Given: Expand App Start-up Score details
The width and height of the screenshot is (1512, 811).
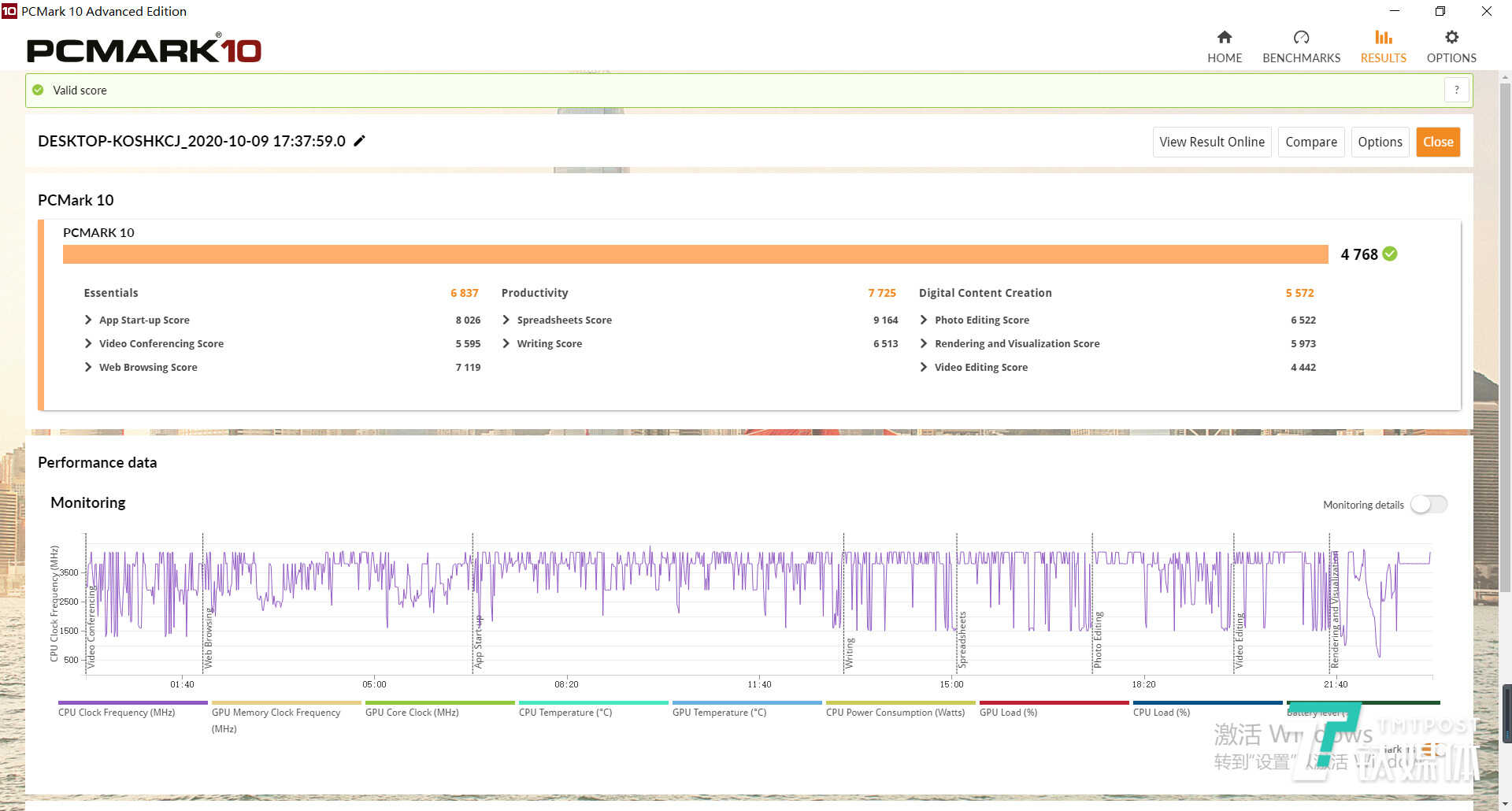Looking at the screenshot, I should (88, 320).
